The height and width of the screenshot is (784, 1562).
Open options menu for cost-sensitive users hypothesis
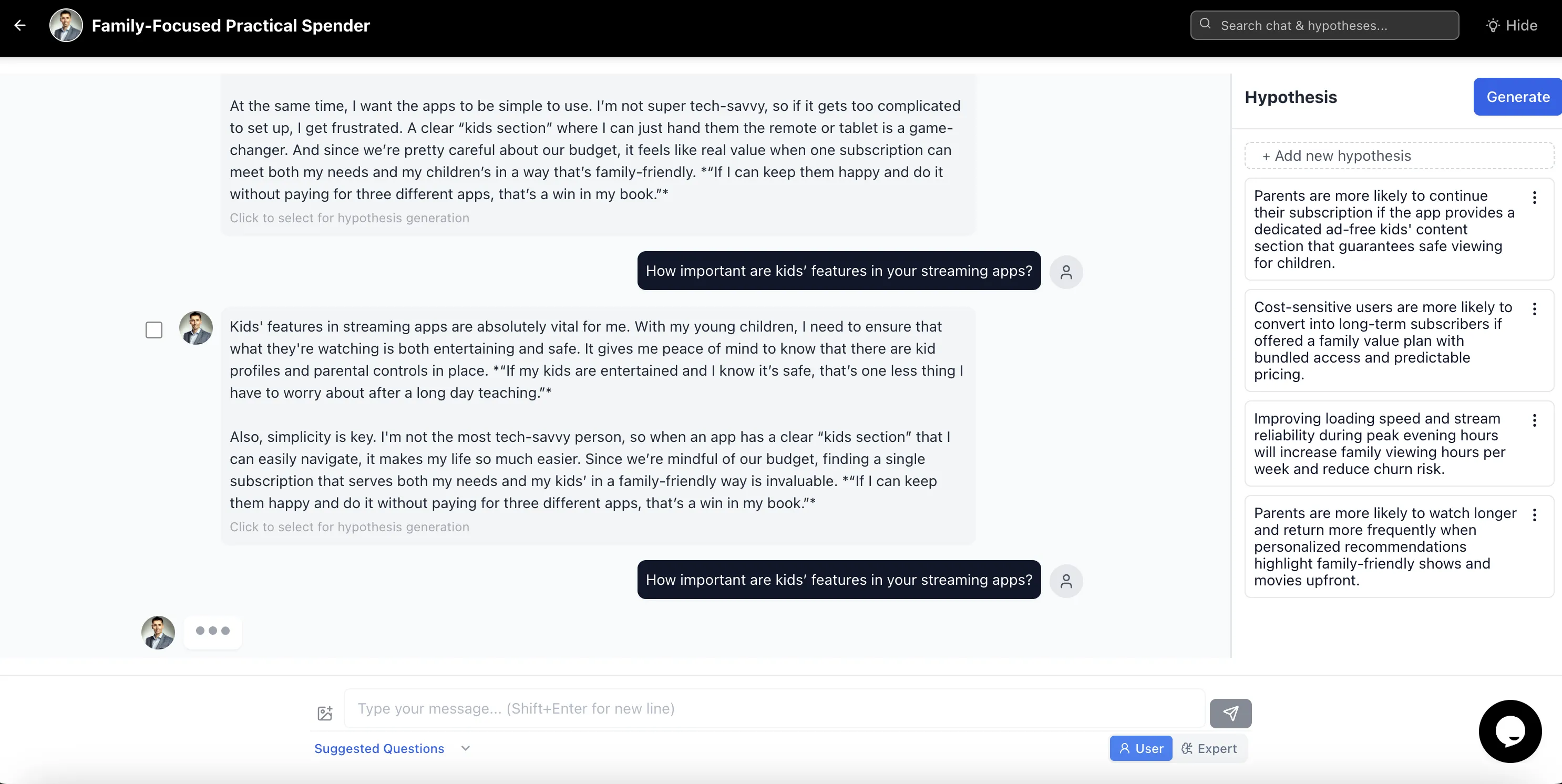pos(1534,309)
